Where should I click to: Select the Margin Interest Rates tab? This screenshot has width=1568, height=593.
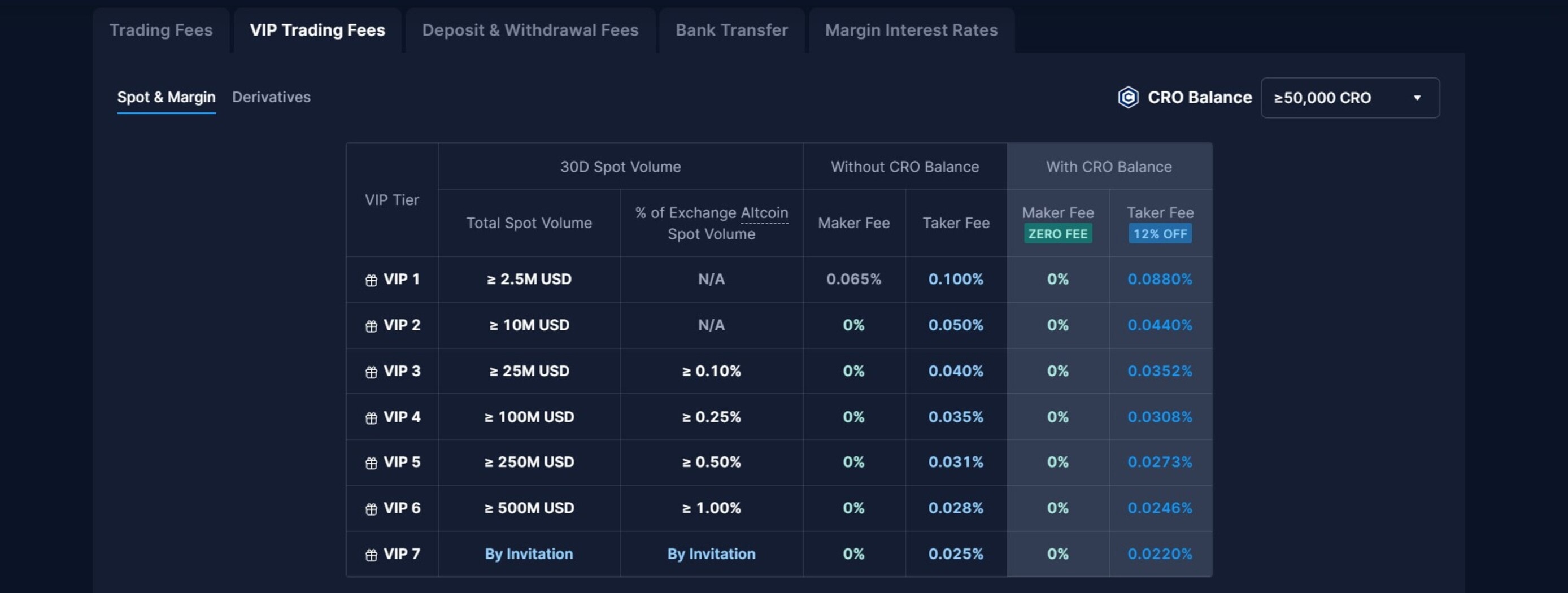click(x=911, y=30)
